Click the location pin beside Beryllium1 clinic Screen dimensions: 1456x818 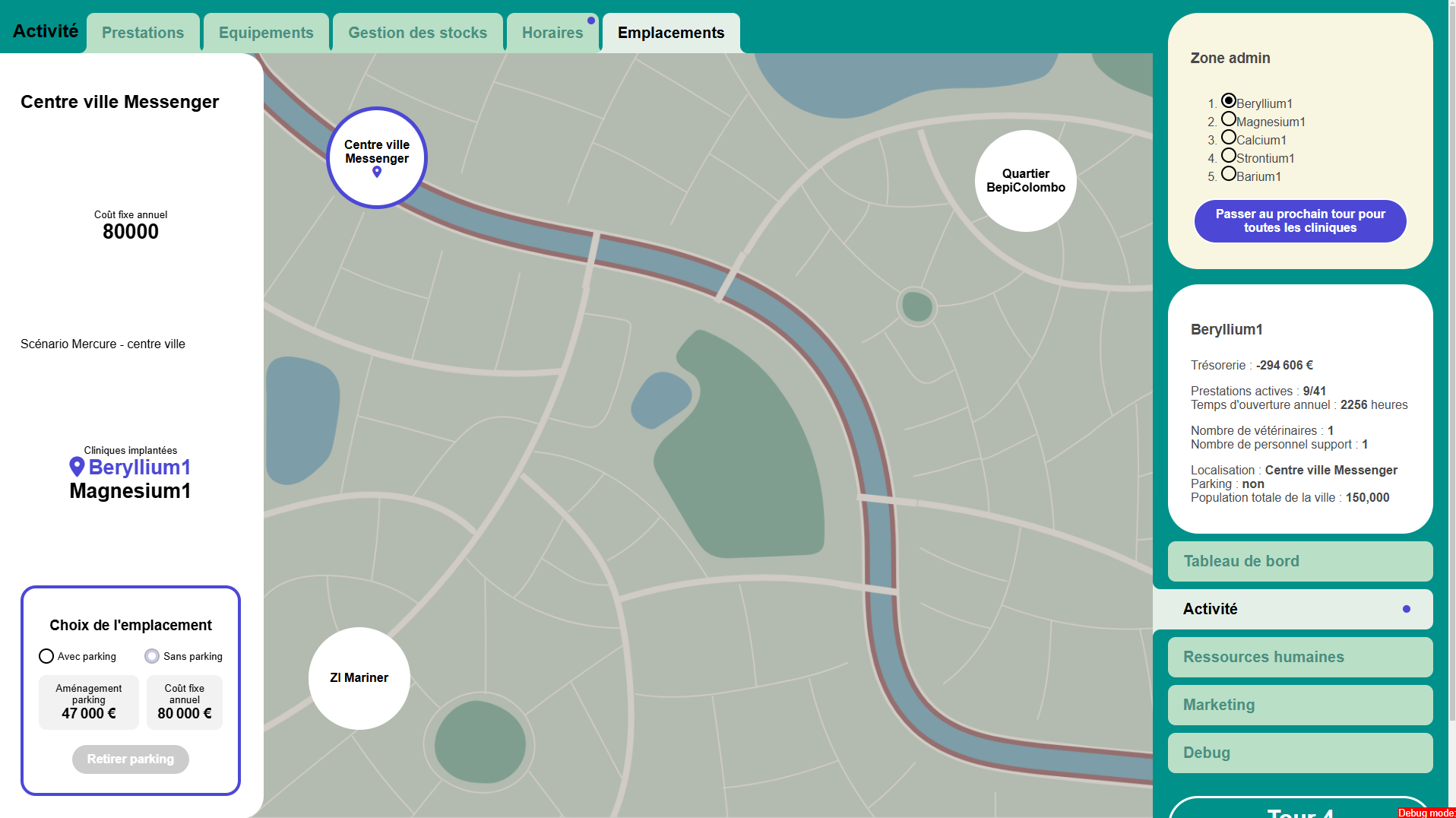[77, 467]
